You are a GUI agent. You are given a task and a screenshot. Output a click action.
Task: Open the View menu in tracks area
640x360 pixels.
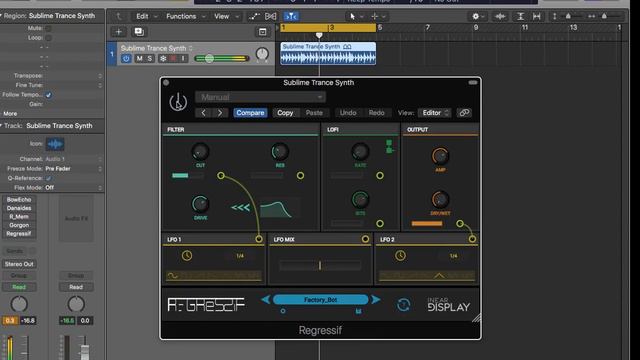click(226, 16)
